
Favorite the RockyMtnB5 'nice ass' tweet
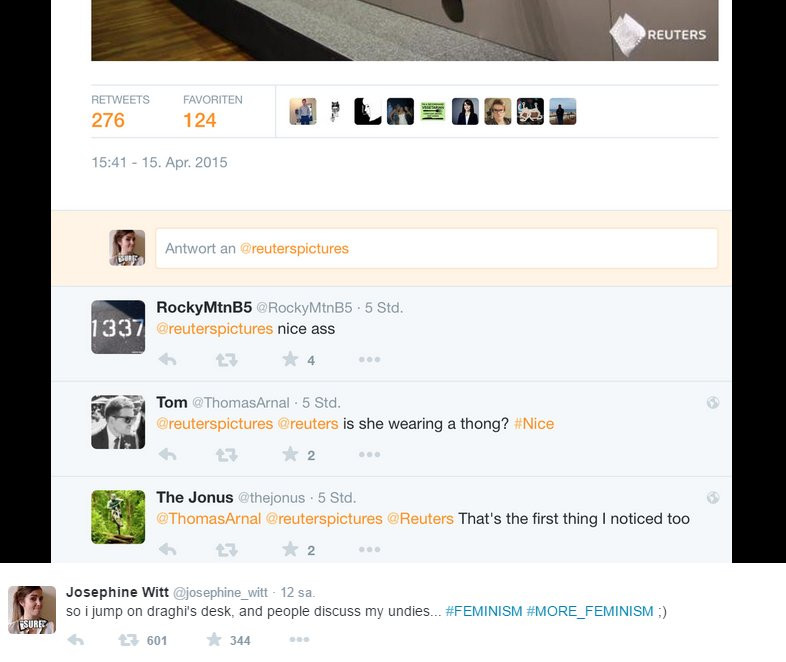pos(290,359)
